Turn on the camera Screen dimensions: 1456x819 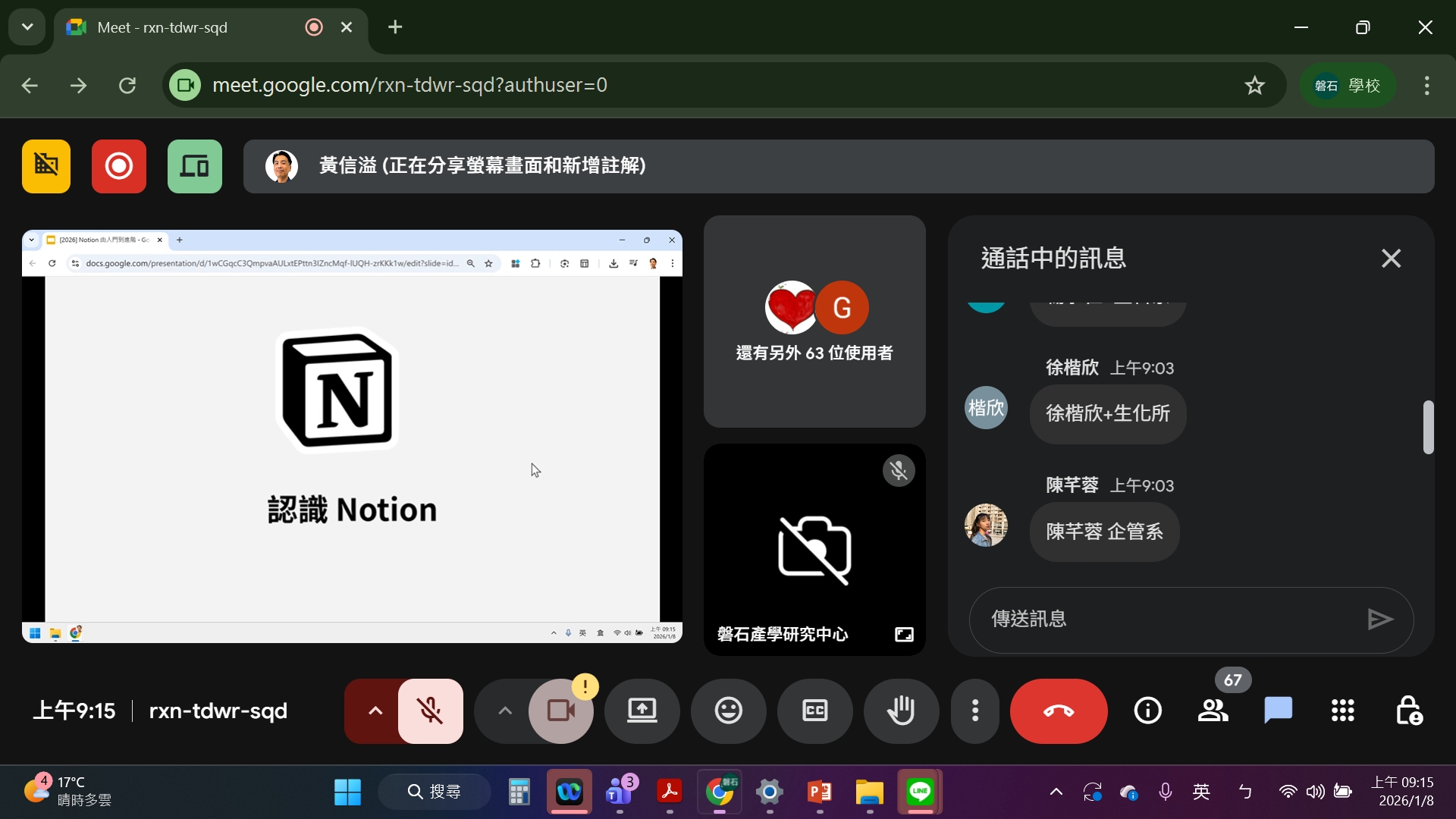(560, 711)
